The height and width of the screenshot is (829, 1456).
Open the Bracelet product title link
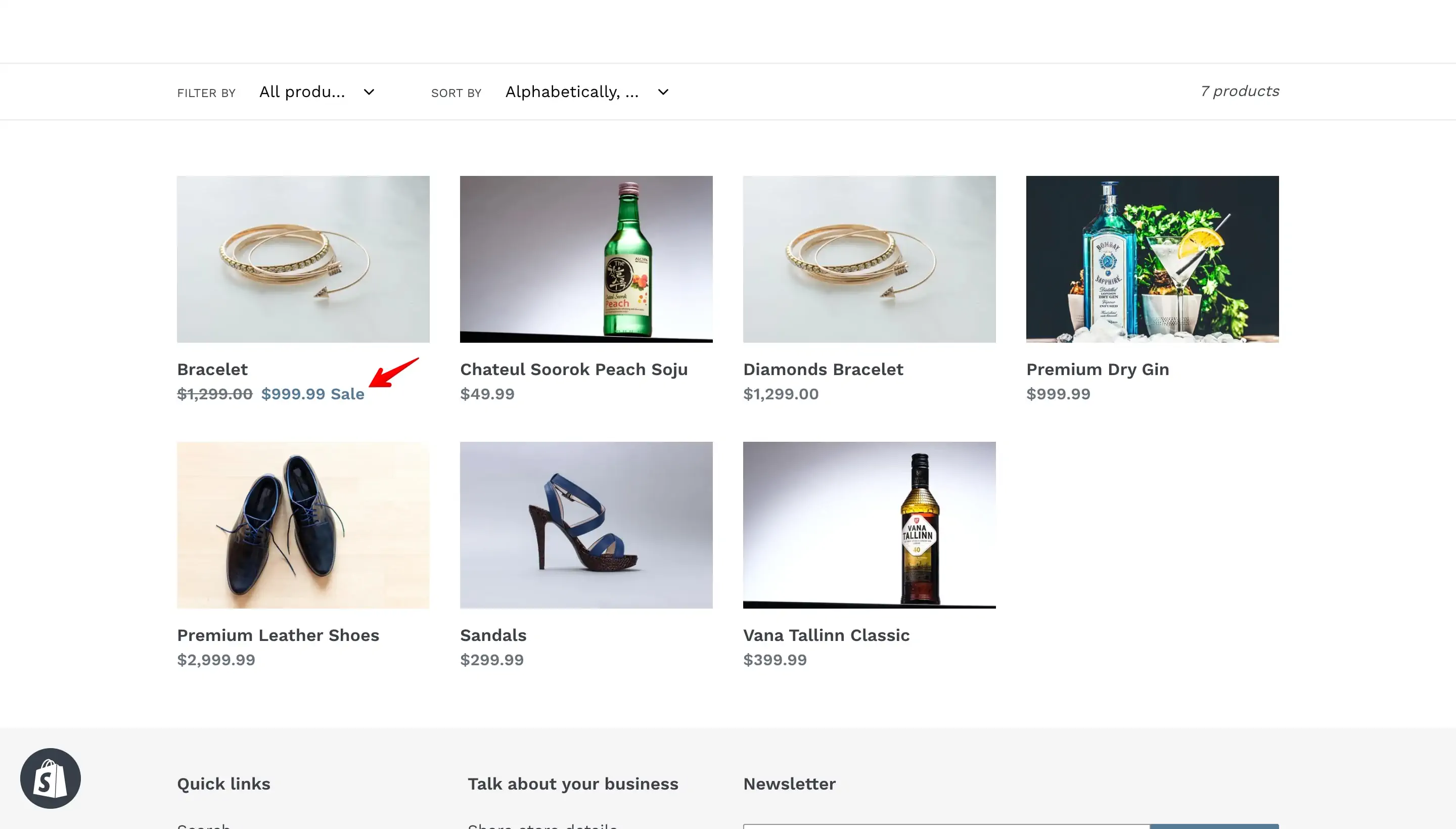[212, 370]
